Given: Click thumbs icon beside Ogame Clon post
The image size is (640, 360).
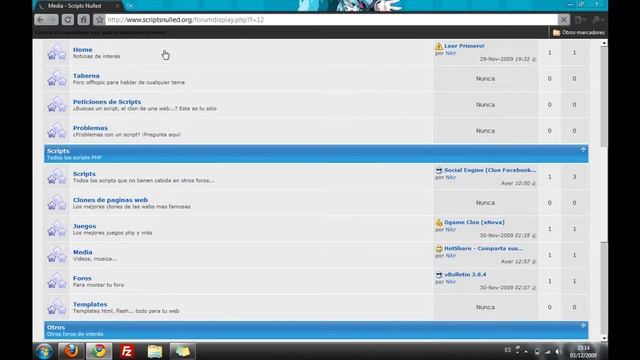Looking at the screenshot, I should (439, 222).
